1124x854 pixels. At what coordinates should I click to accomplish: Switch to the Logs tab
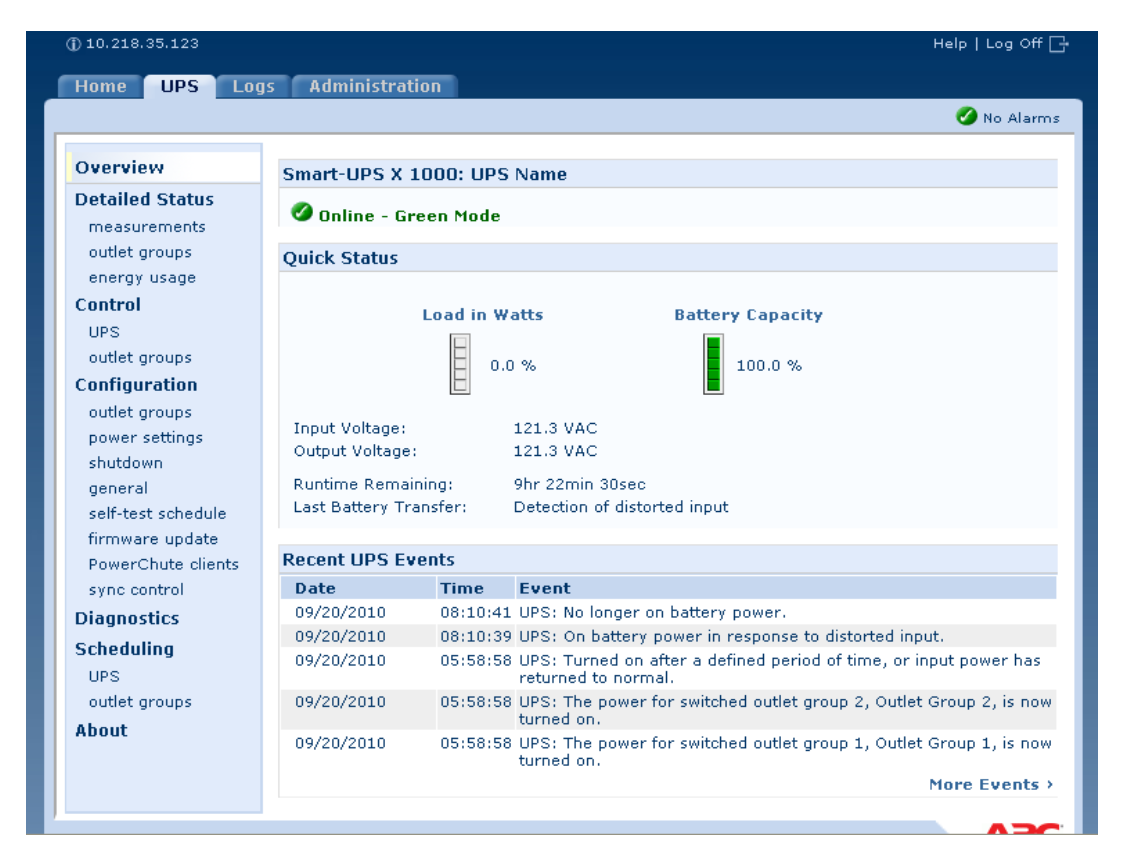(253, 86)
